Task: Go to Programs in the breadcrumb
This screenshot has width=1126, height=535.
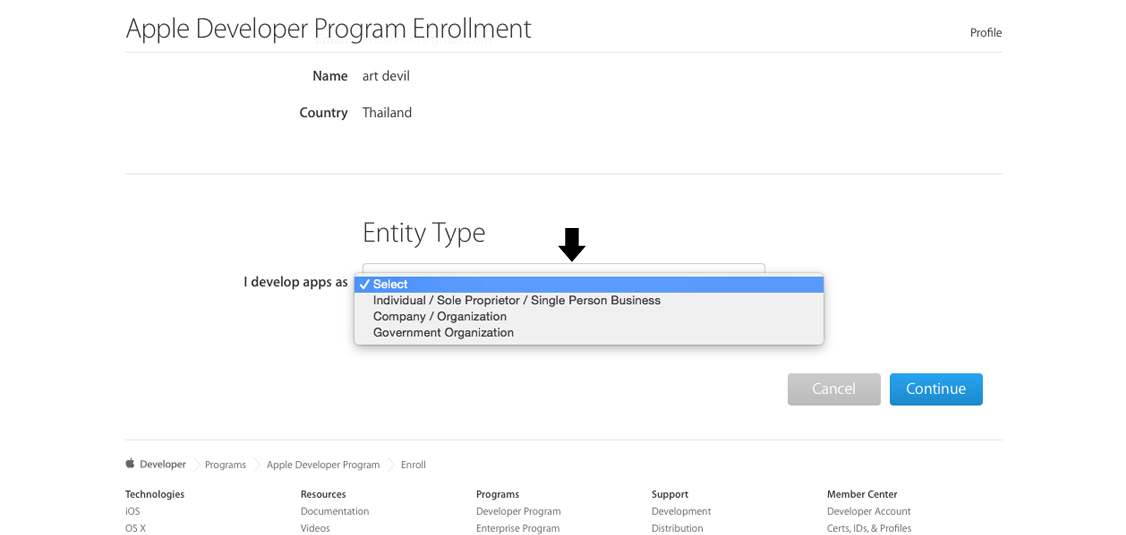Action: coord(225,465)
